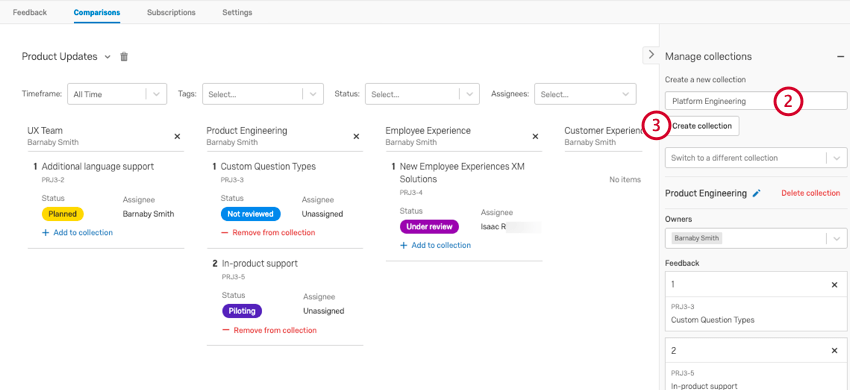
Task: Remove the Product Engineering column
Action: [x=356, y=136]
